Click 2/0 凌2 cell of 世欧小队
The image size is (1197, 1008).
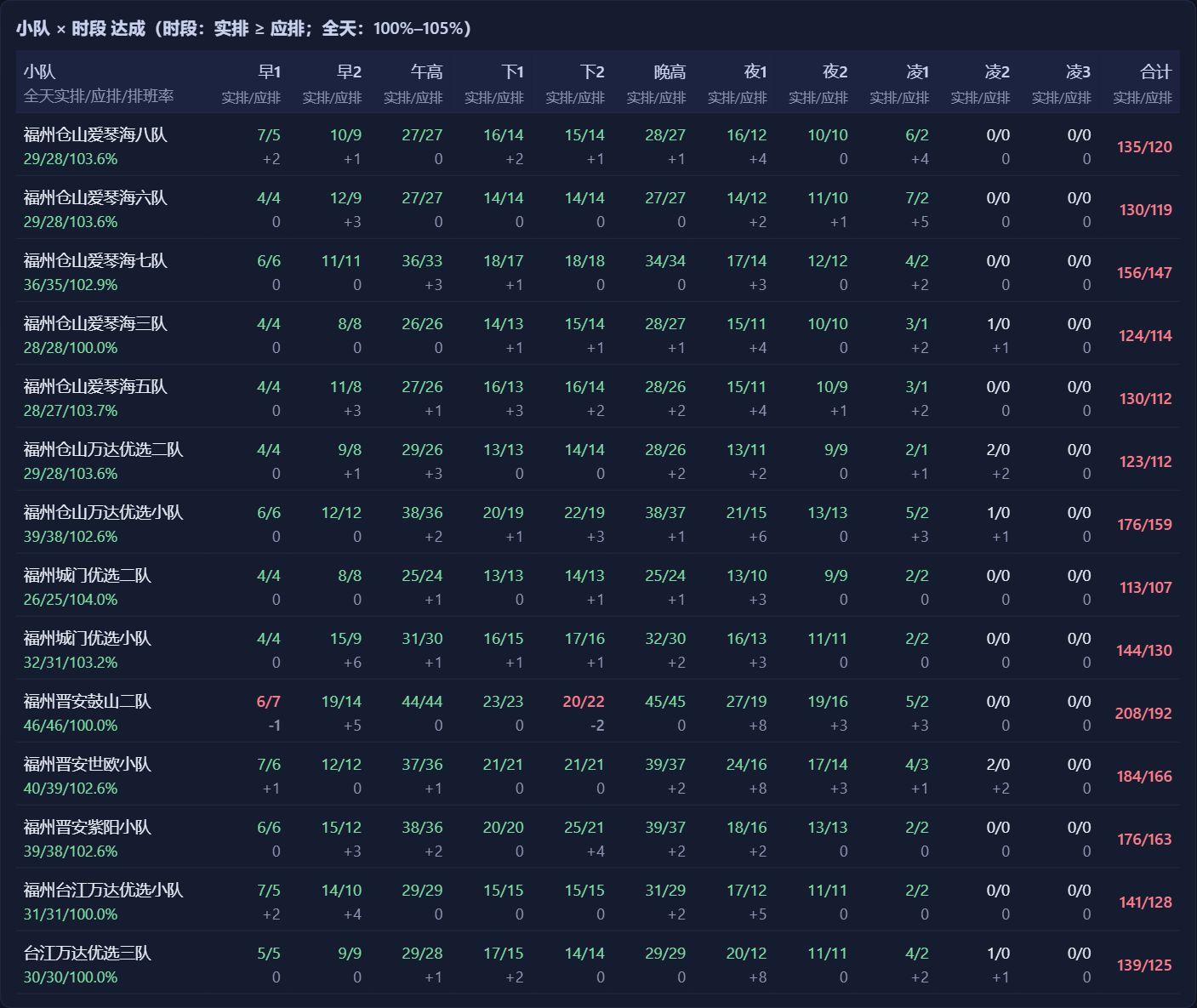point(998,765)
